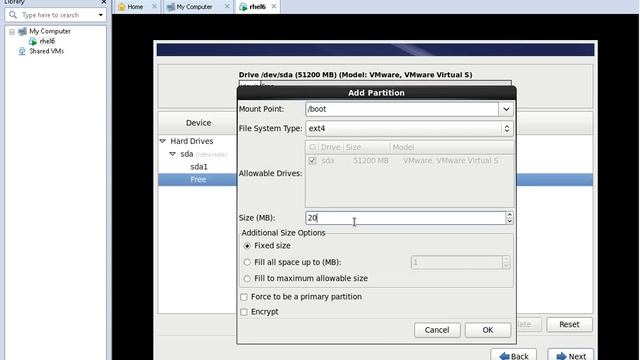The width and height of the screenshot is (640, 360).
Task: Toggle the header checkbox in Allowable Drives
Action: [313, 147]
